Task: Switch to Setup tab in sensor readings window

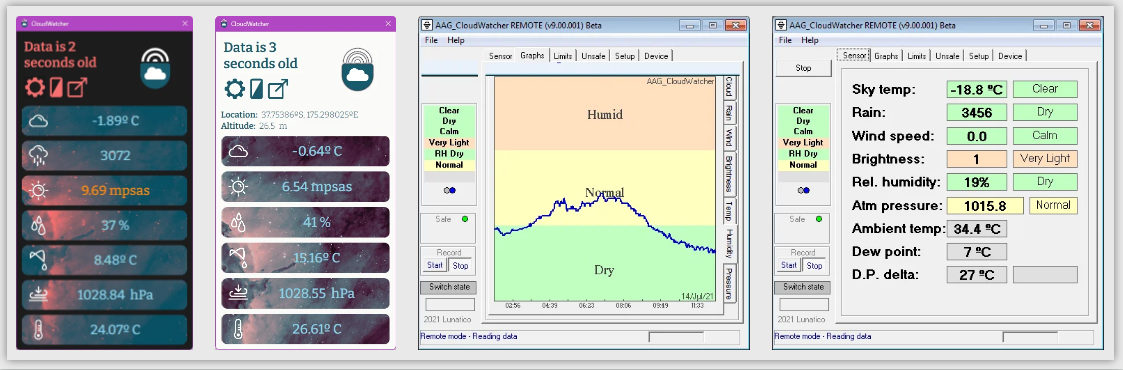Action: pos(978,56)
